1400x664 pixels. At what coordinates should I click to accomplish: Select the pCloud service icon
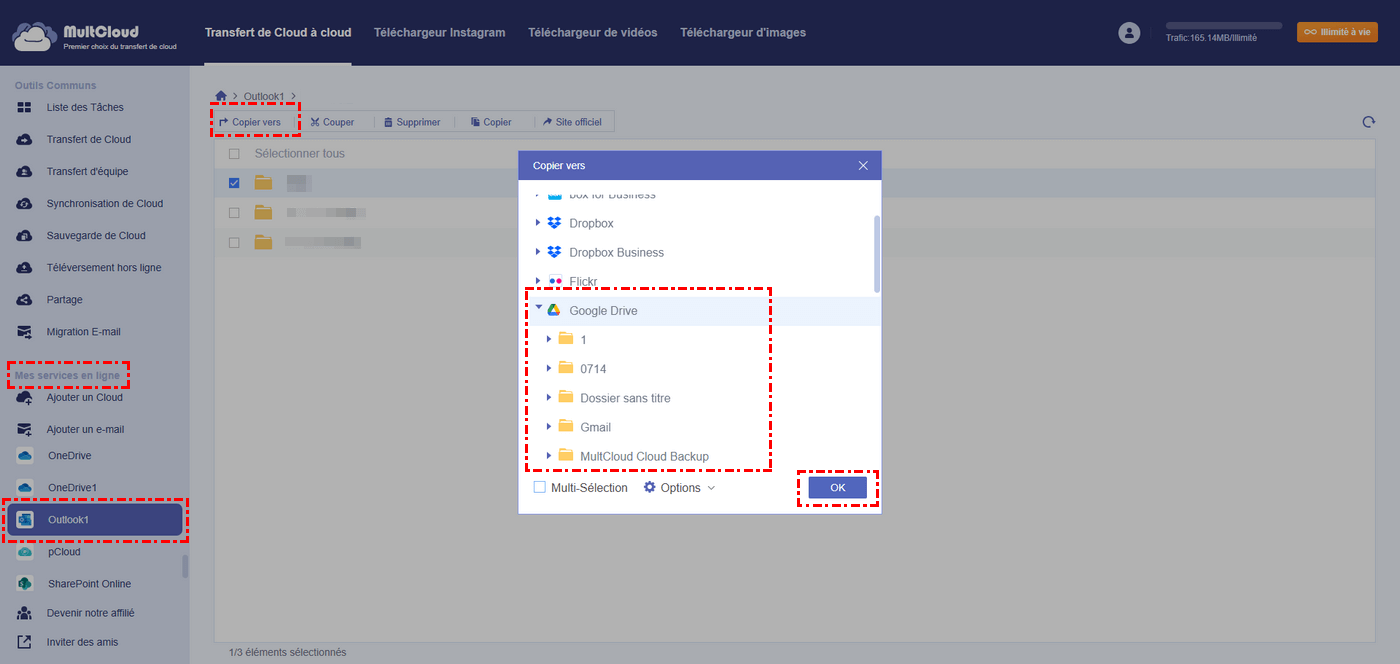point(25,551)
